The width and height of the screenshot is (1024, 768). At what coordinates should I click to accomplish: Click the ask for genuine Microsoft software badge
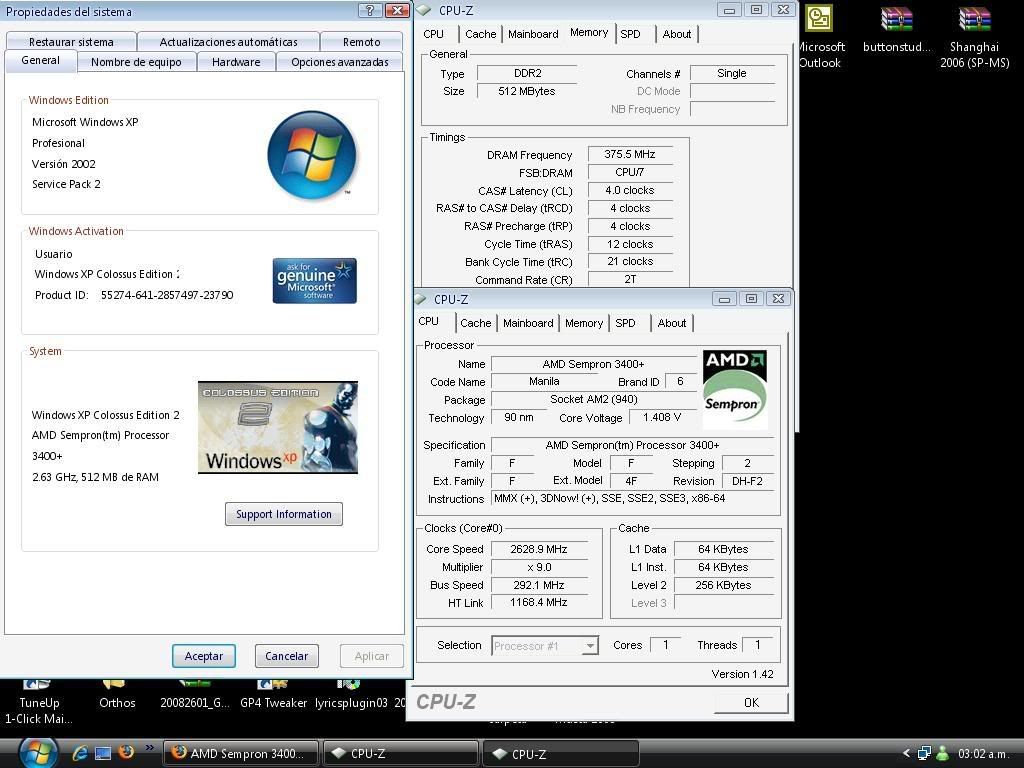click(315, 281)
